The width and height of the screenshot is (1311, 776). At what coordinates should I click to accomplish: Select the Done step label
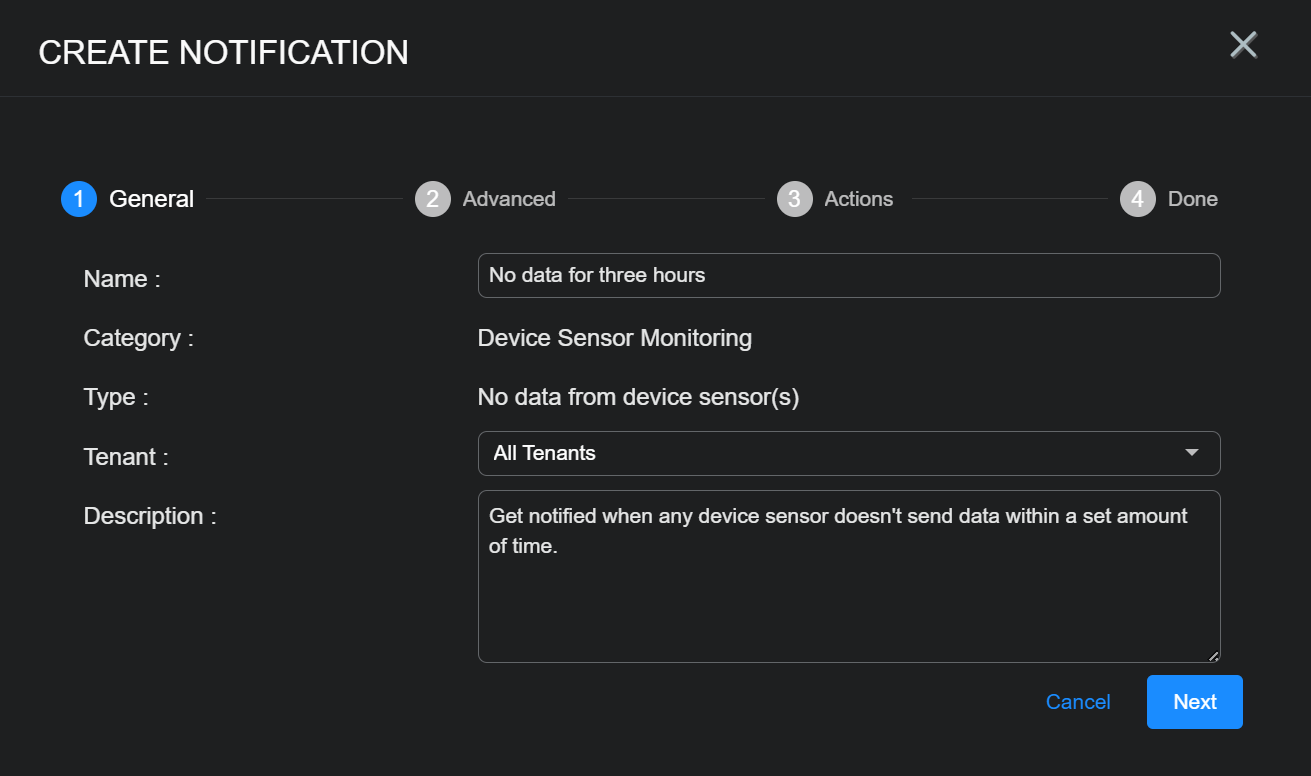[1192, 199]
